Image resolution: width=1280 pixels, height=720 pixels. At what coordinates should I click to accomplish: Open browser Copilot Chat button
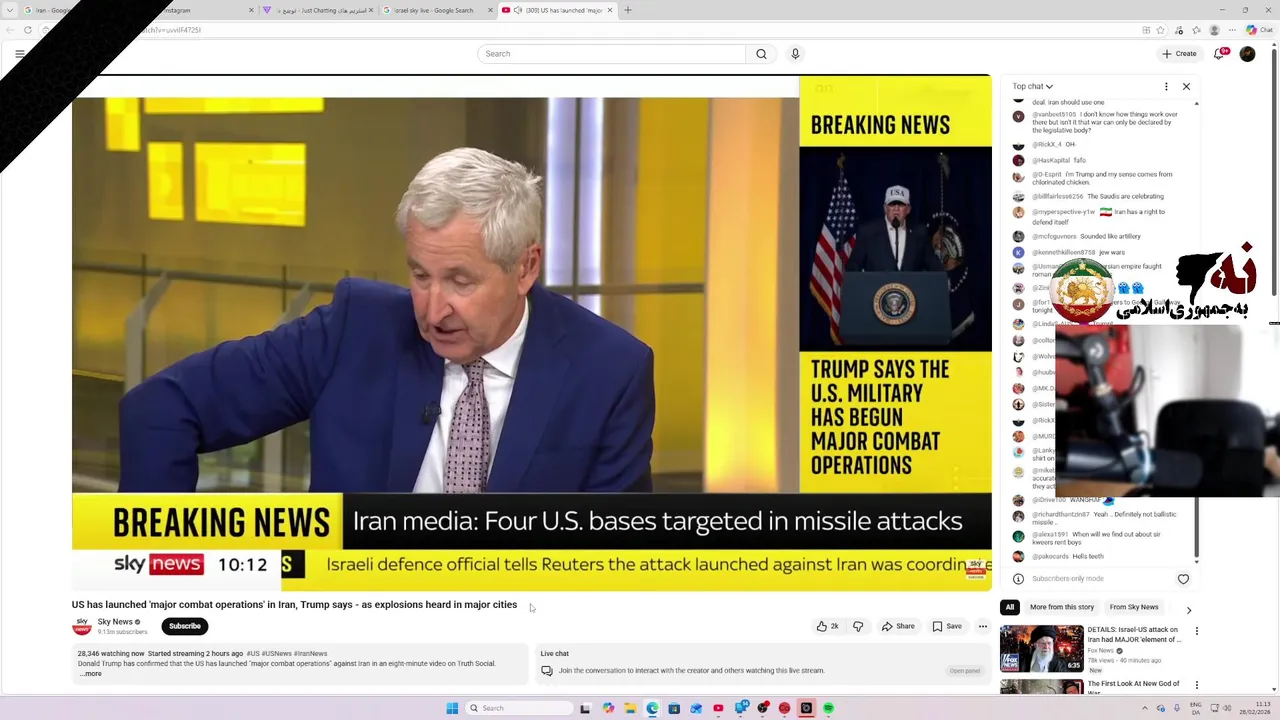click(x=1258, y=30)
